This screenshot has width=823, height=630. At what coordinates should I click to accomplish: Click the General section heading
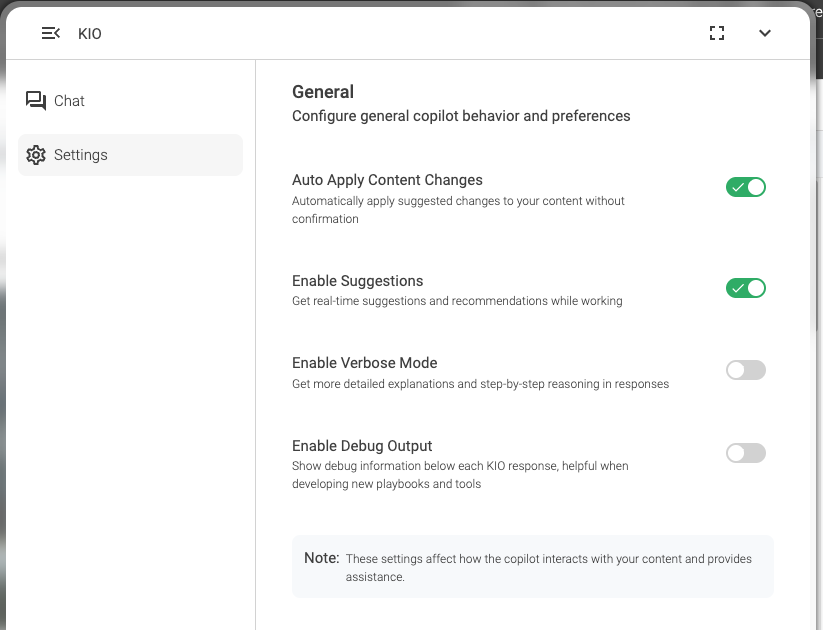point(323,92)
